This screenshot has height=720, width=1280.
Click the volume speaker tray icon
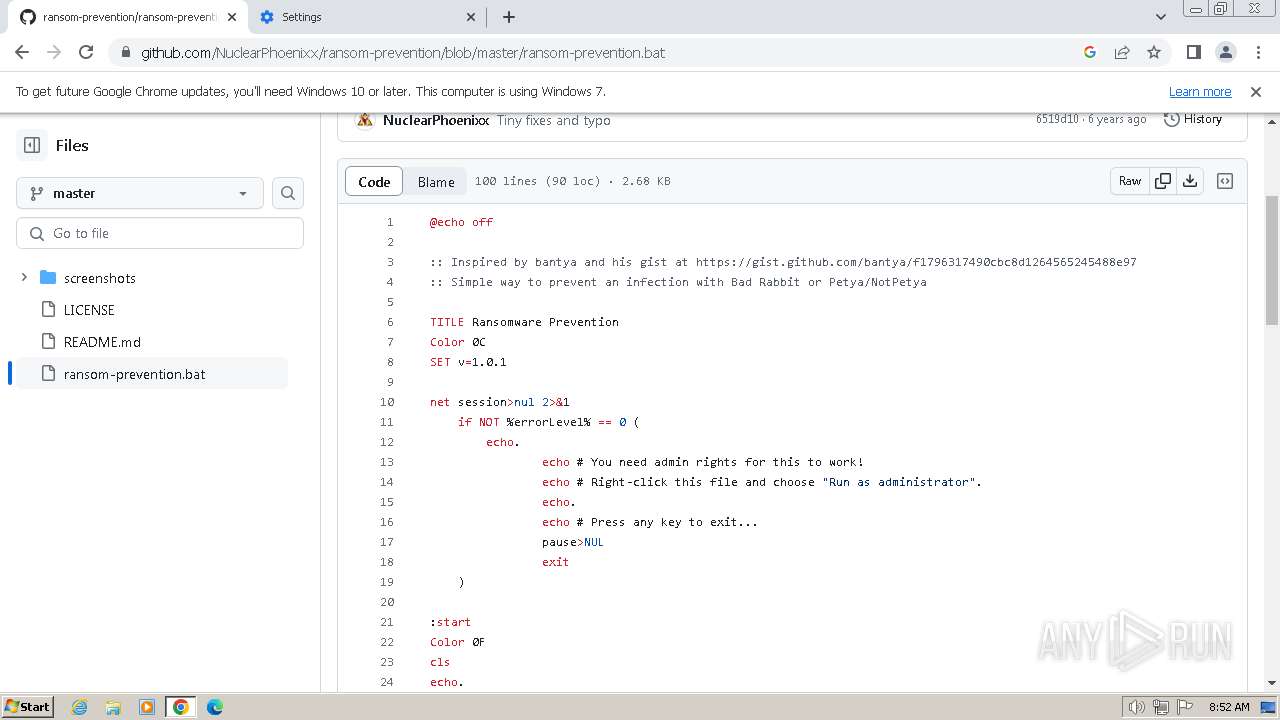(x=1137, y=707)
